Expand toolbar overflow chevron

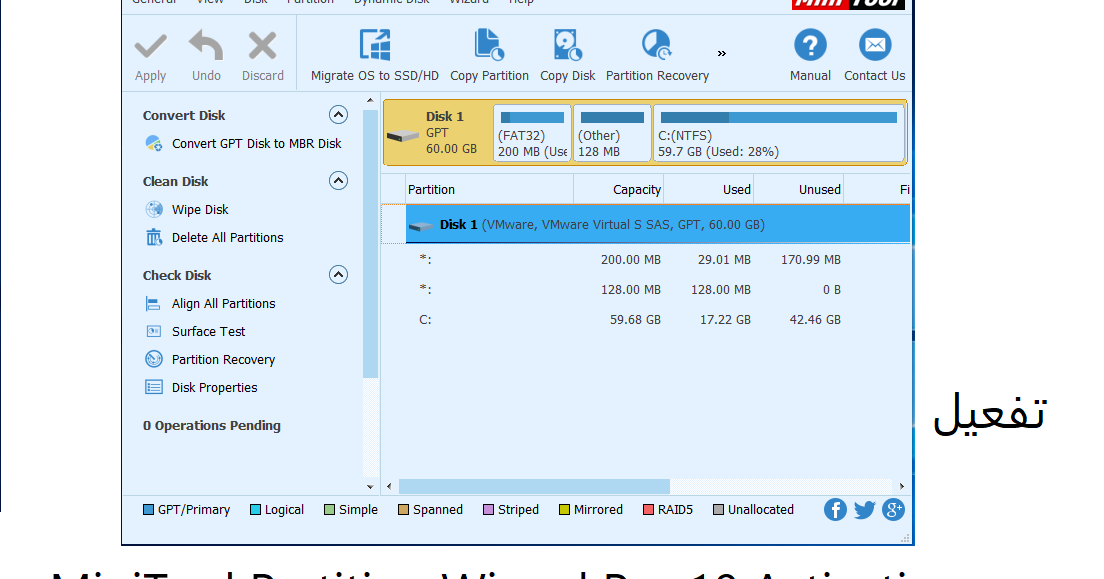tap(722, 54)
